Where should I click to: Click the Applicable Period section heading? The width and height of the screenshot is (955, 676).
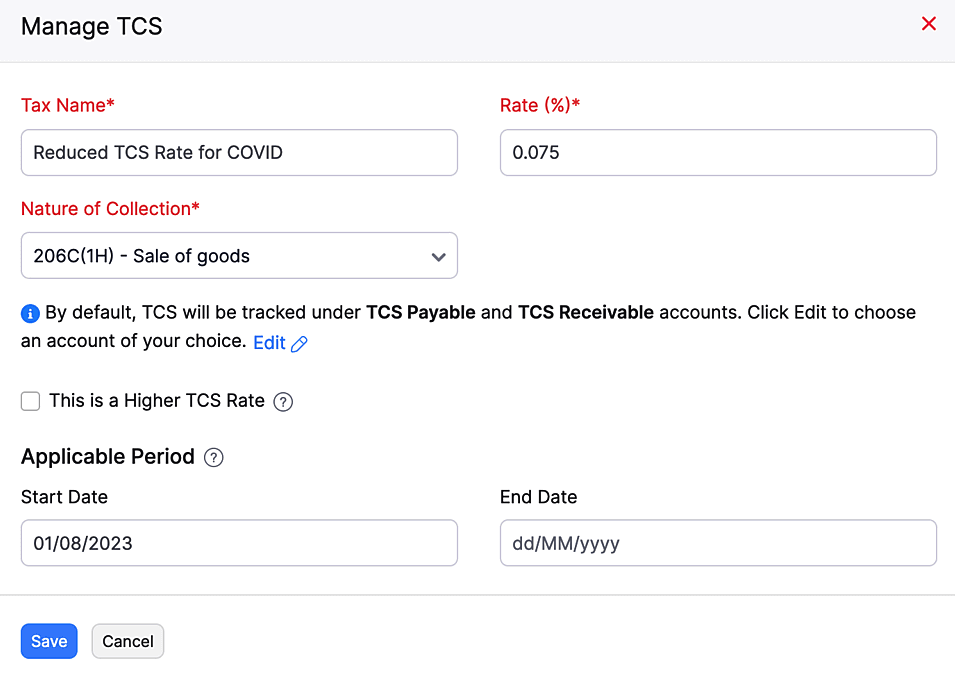[108, 457]
